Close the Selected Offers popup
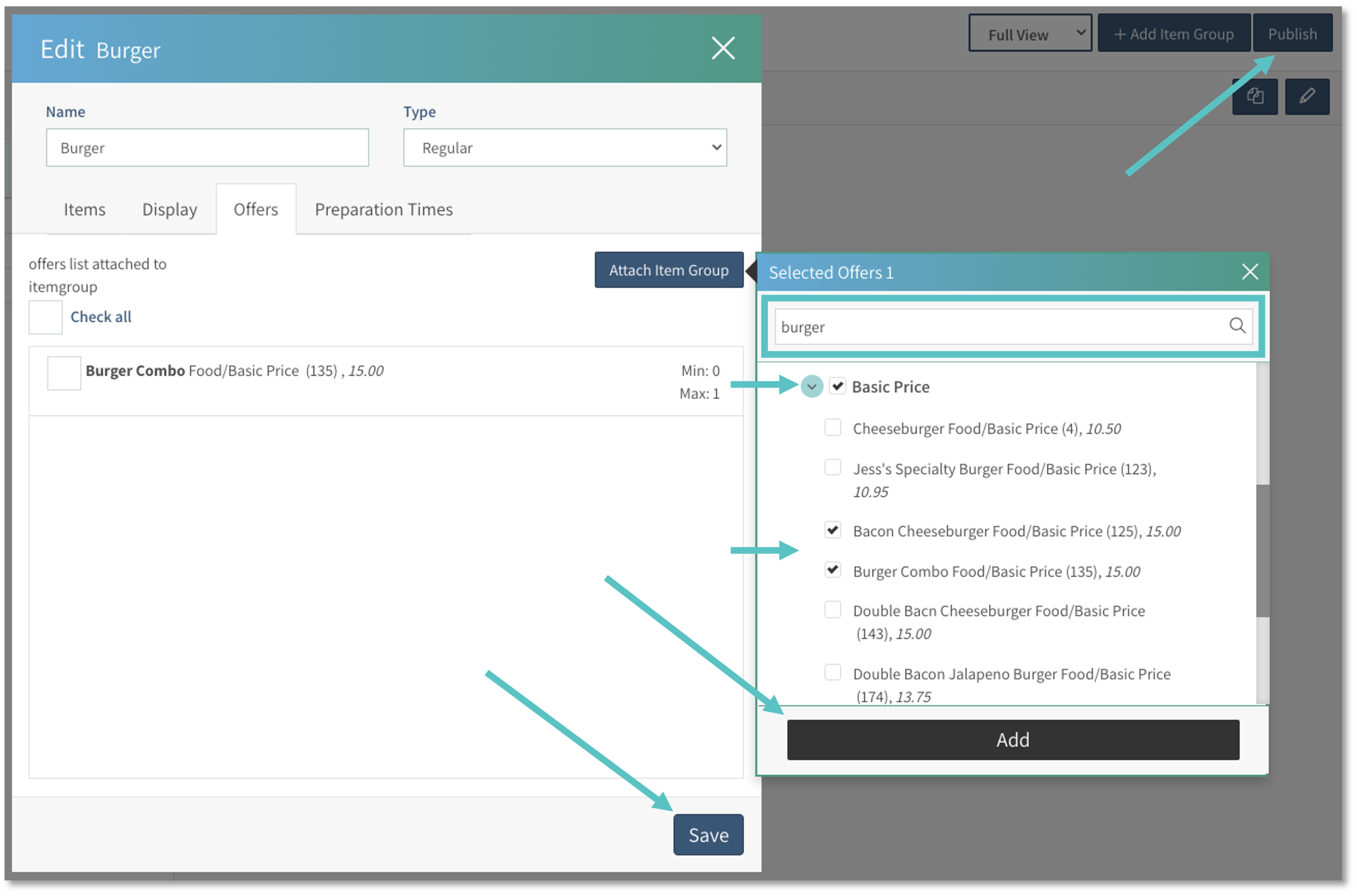This screenshot has height=896, width=1357. click(1250, 272)
